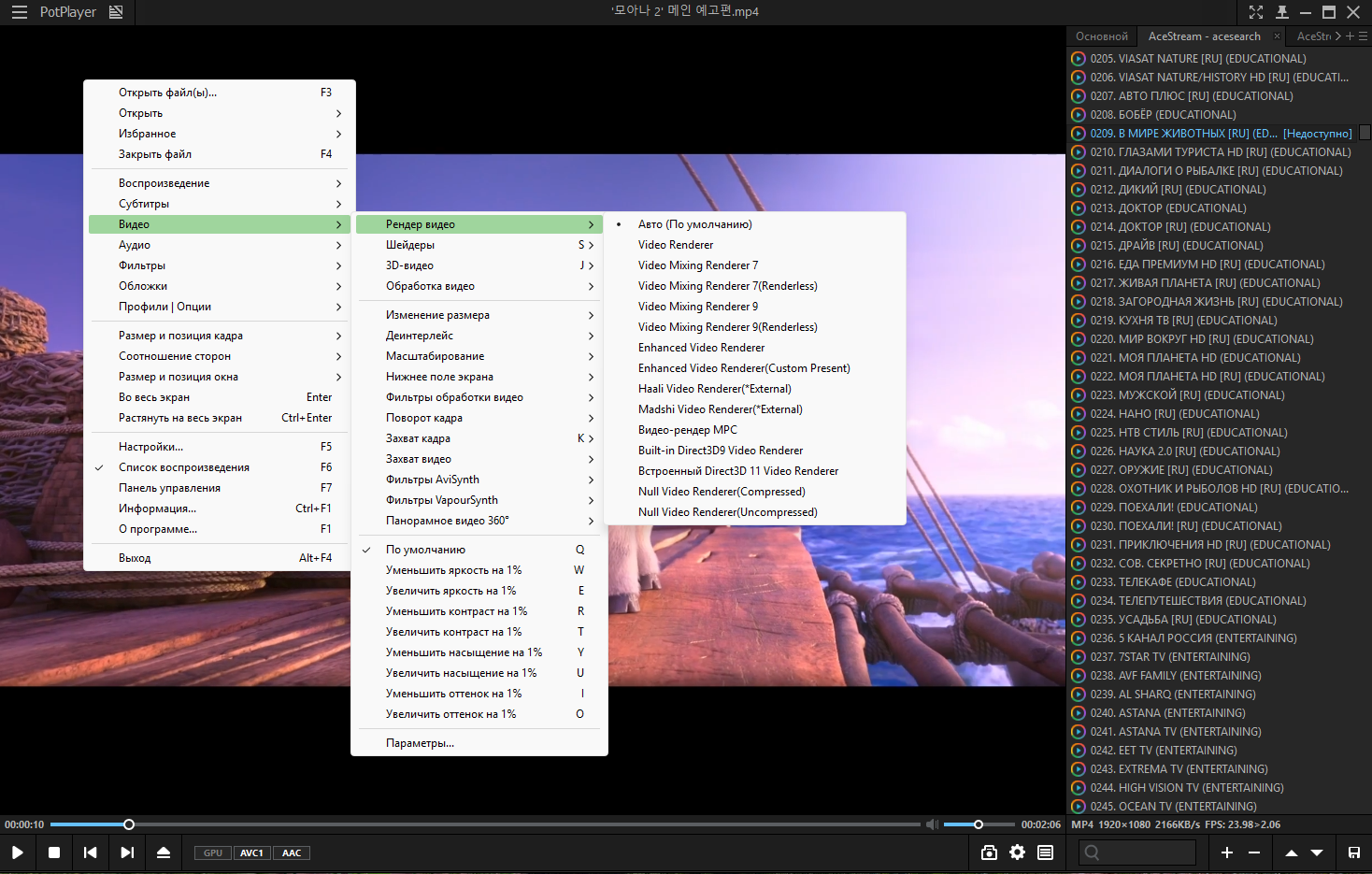This screenshot has width=1372, height=874.
Task: Click the 'AVC1' video codec button
Action: [x=251, y=853]
